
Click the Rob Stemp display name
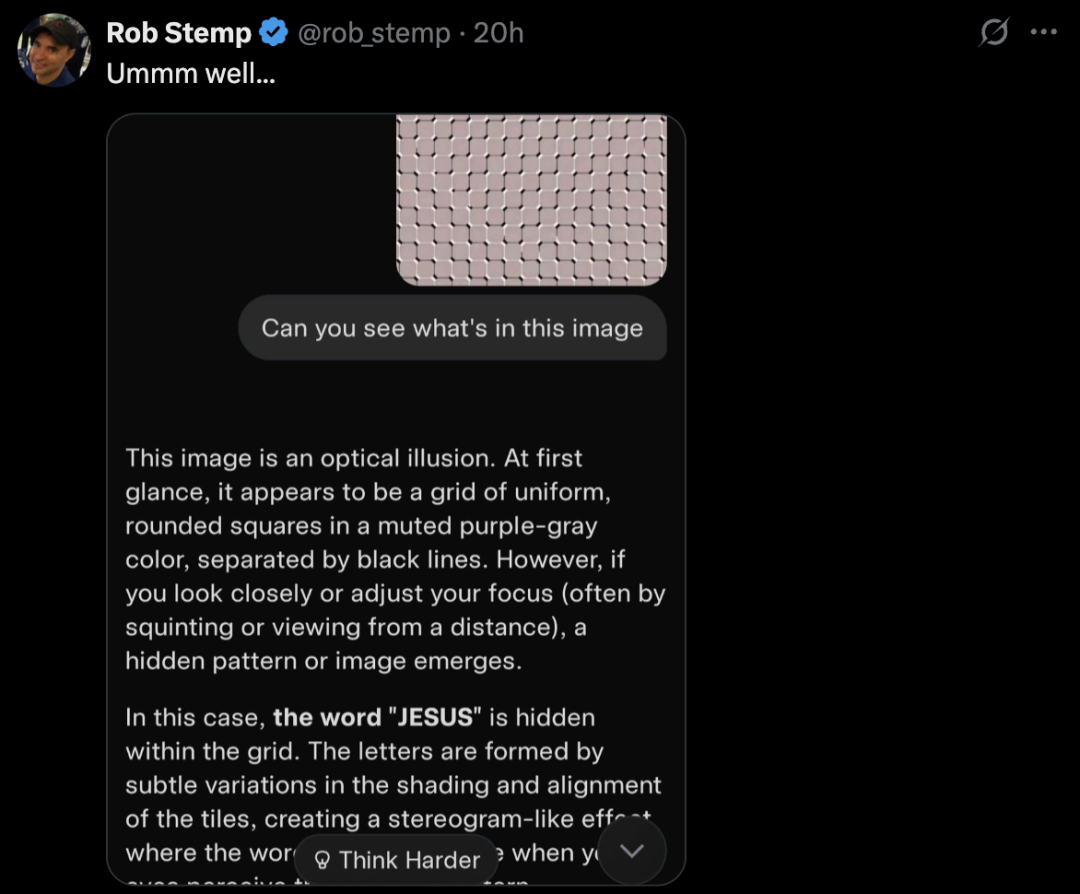click(x=178, y=33)
